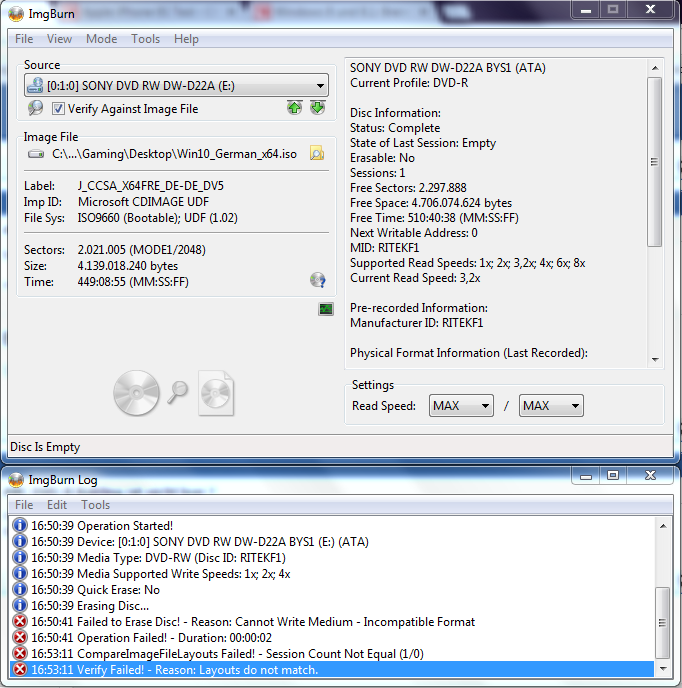Click the ImgBurn title bar app icon
Screen dimensions: 682x688
tap(16, 14)
